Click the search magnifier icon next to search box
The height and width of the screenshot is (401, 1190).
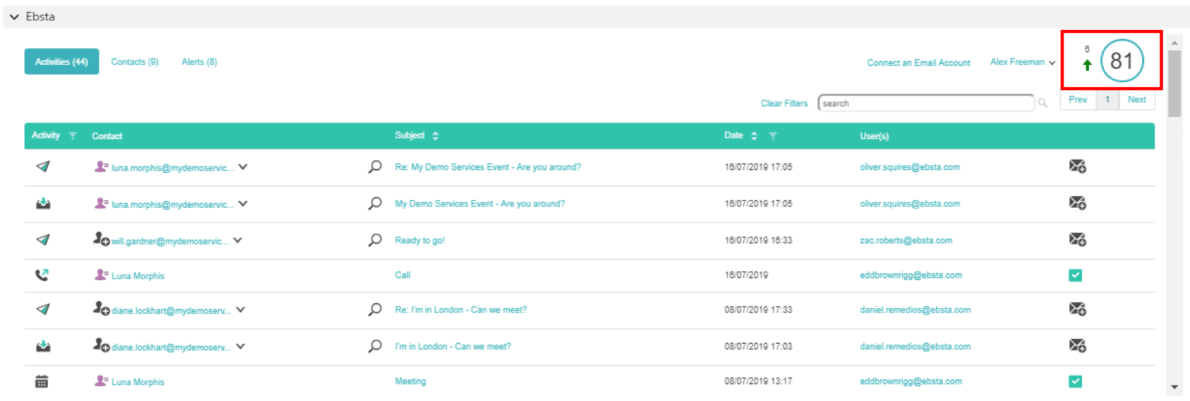coord(1042,102)
